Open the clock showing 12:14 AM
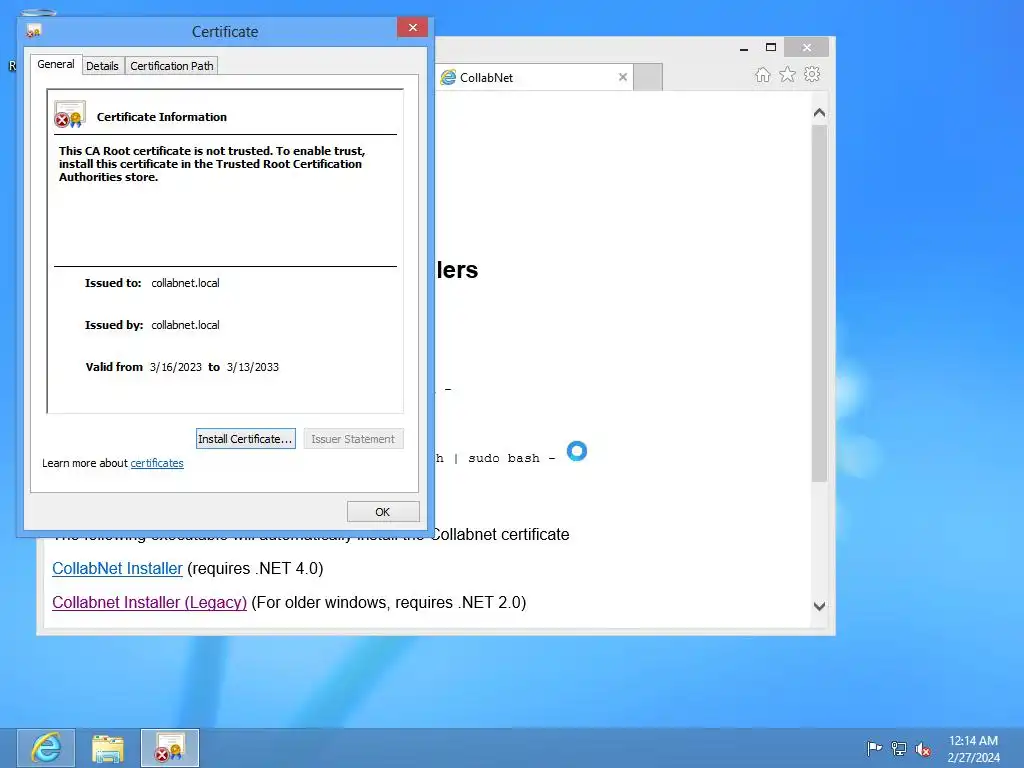This screenshot has height=768, width=1024. (973, 748)
